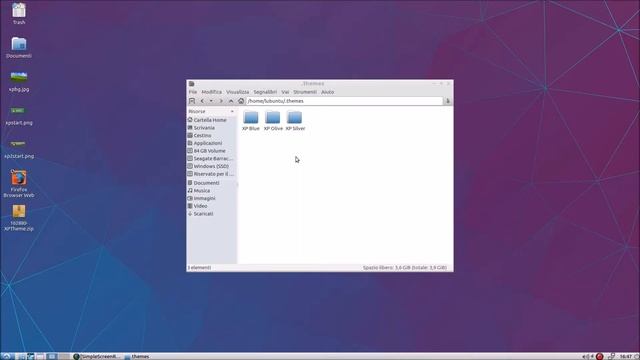Select the Trash desktop icon
Viewport: 640px width, 360px height.
pyautogui.click(x=19, y=13)
